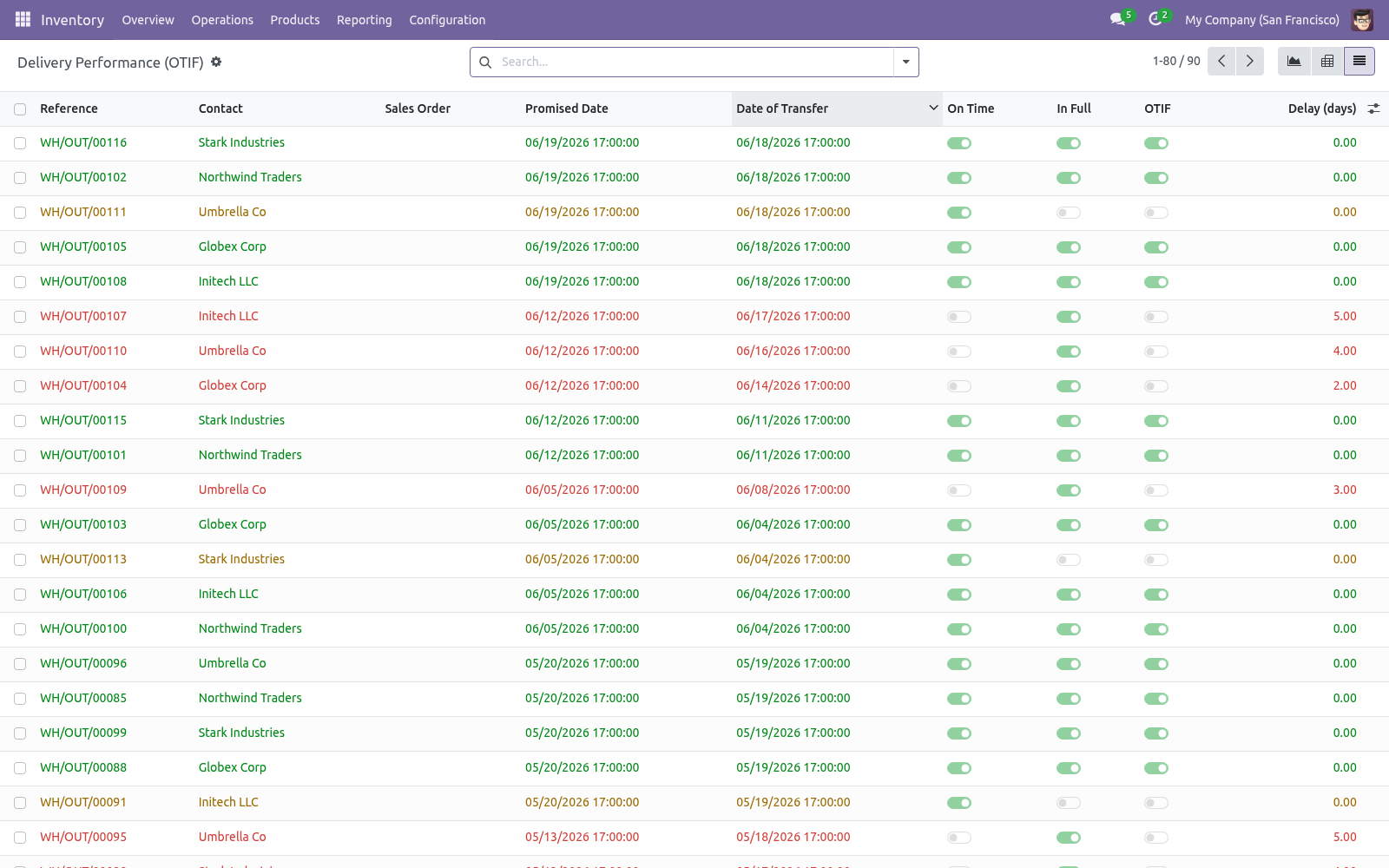The width and height of the screenshot is (1389, 868).
Task: Sort by Delay (days) column header
Action: click(1321, 108)
